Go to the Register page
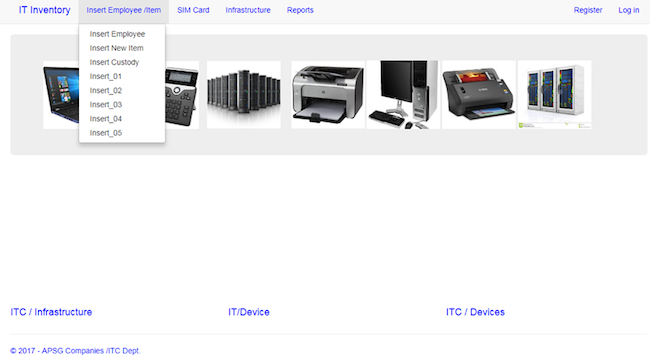This screenshot has width=650, height=360. [x=588, y=10]
